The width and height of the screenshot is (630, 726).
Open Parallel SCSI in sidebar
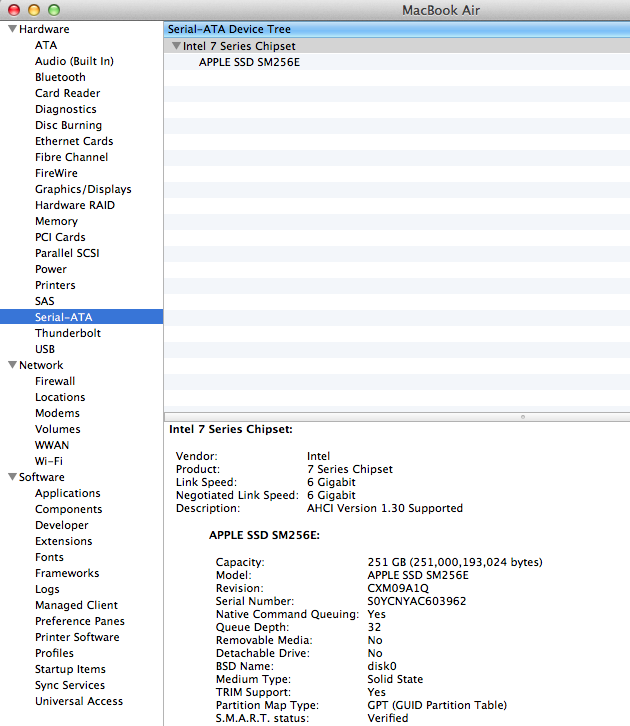point(67,253)
